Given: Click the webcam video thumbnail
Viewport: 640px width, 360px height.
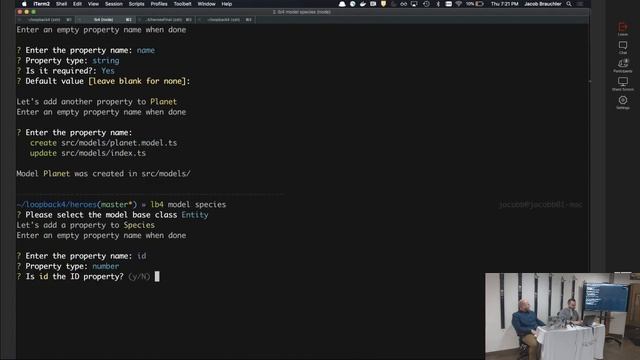Looking at the screenshot, I should tap(562, 316).
